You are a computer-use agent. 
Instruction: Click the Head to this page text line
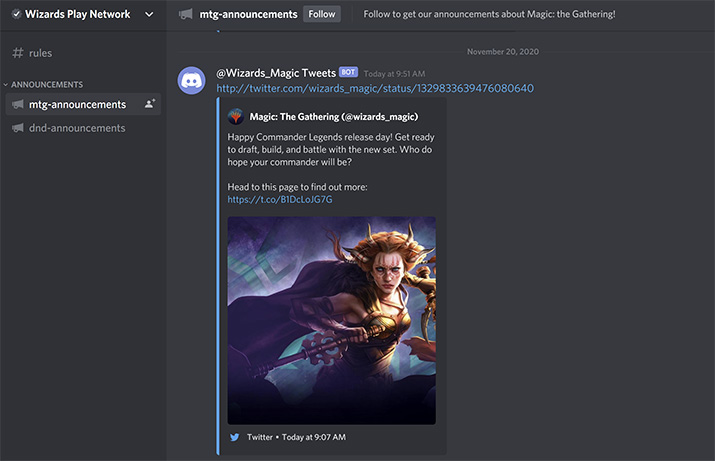point(297,187)
